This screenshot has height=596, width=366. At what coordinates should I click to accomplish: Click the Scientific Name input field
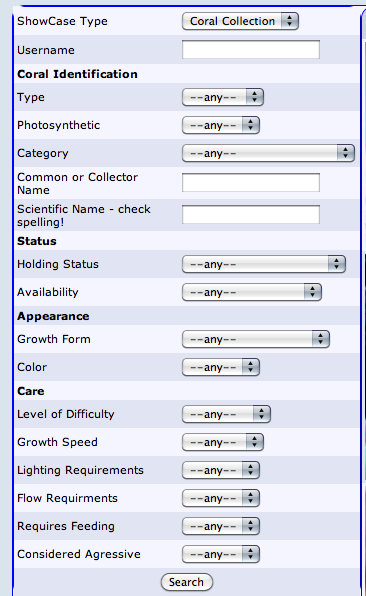pyautogui.click(x=251, y=215)
